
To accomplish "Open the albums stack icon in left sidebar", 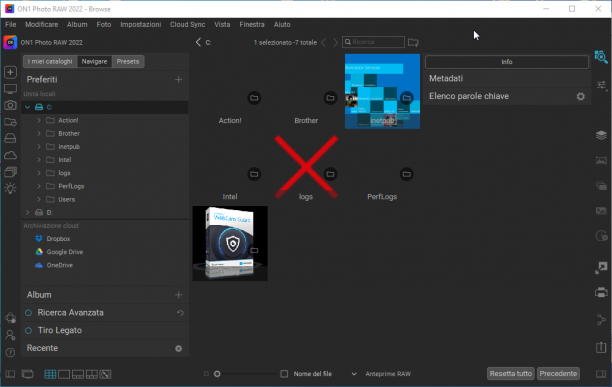I will tap(10, 172).
